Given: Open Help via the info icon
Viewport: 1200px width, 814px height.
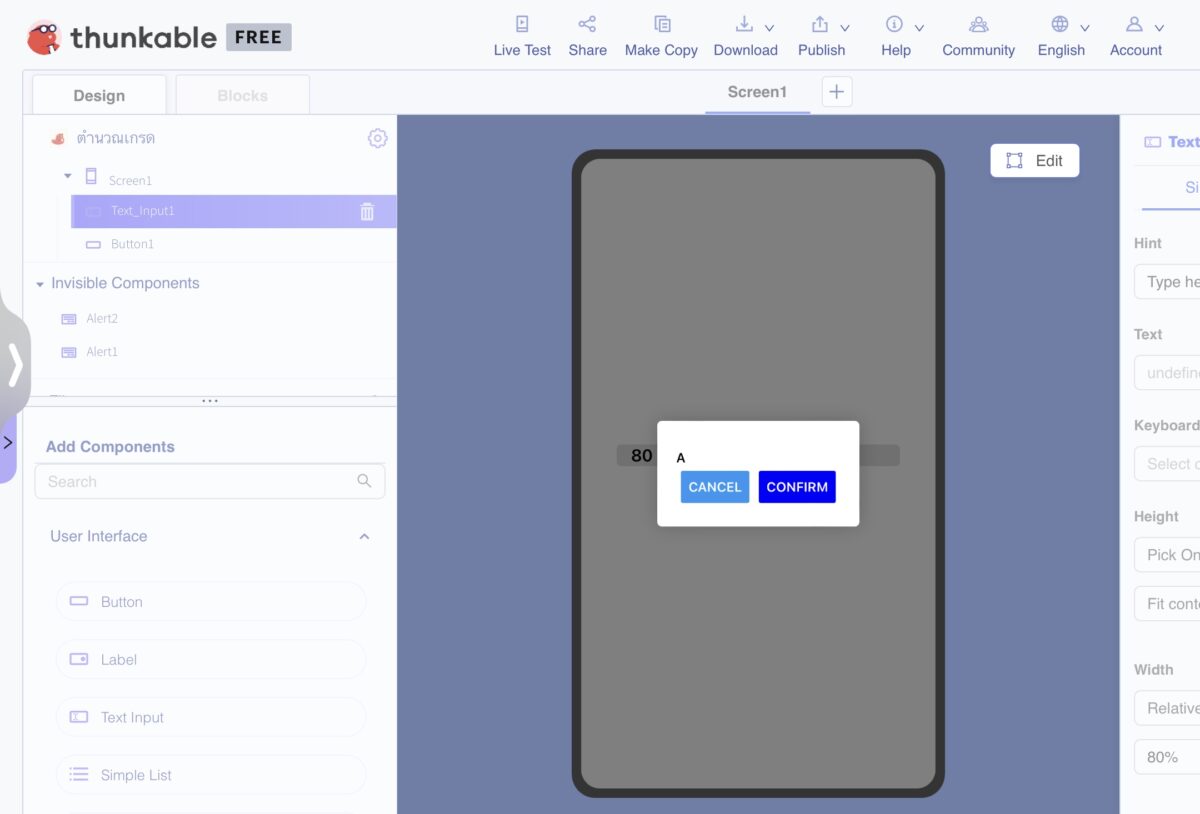Looking at the screenshot, I should 893,22.
